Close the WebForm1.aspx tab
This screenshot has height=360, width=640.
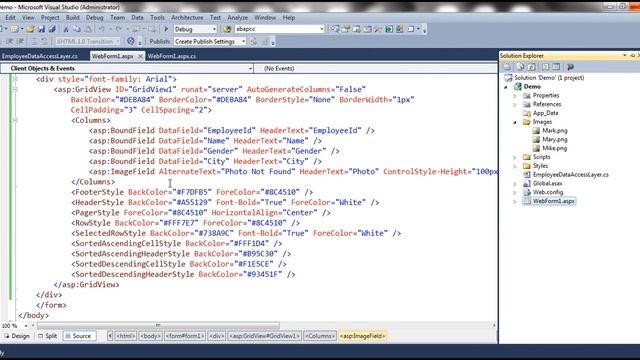140,56
